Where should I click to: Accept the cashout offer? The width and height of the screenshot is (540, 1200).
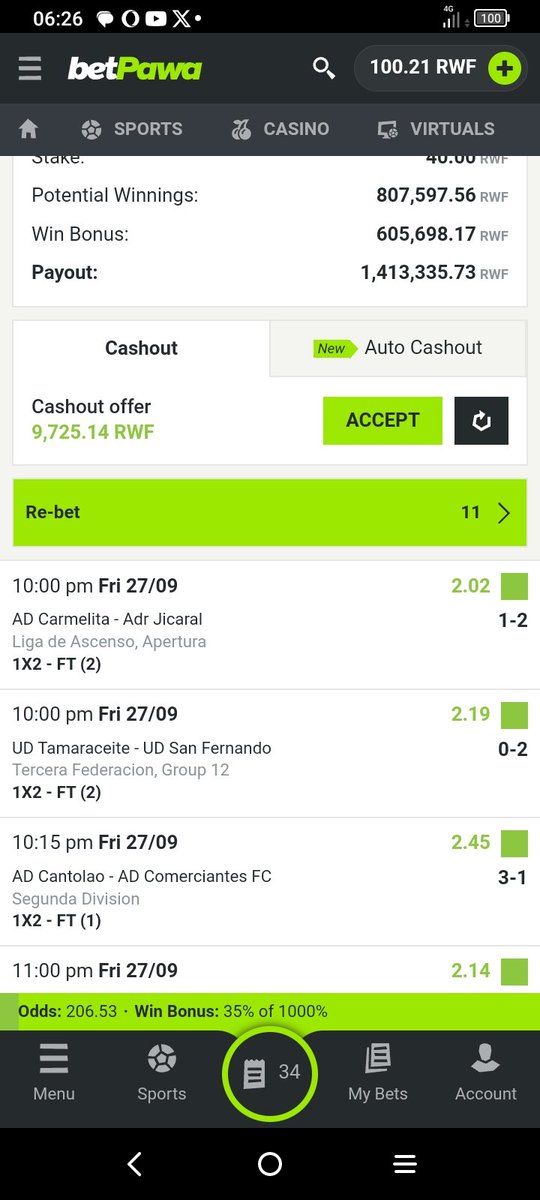click(382, 420)
